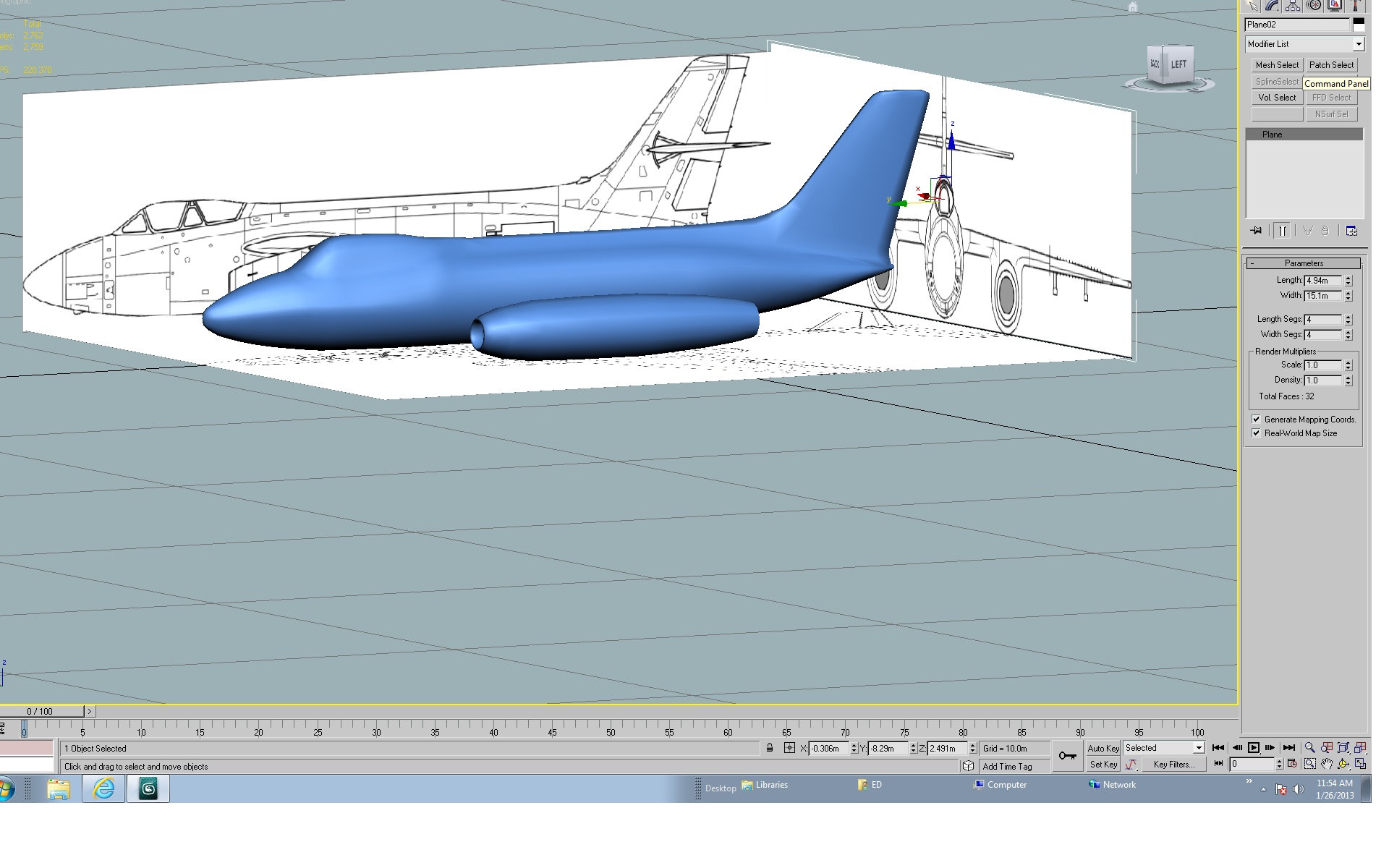Open the Plane02 object color swatch

[x=1359, y=25]
